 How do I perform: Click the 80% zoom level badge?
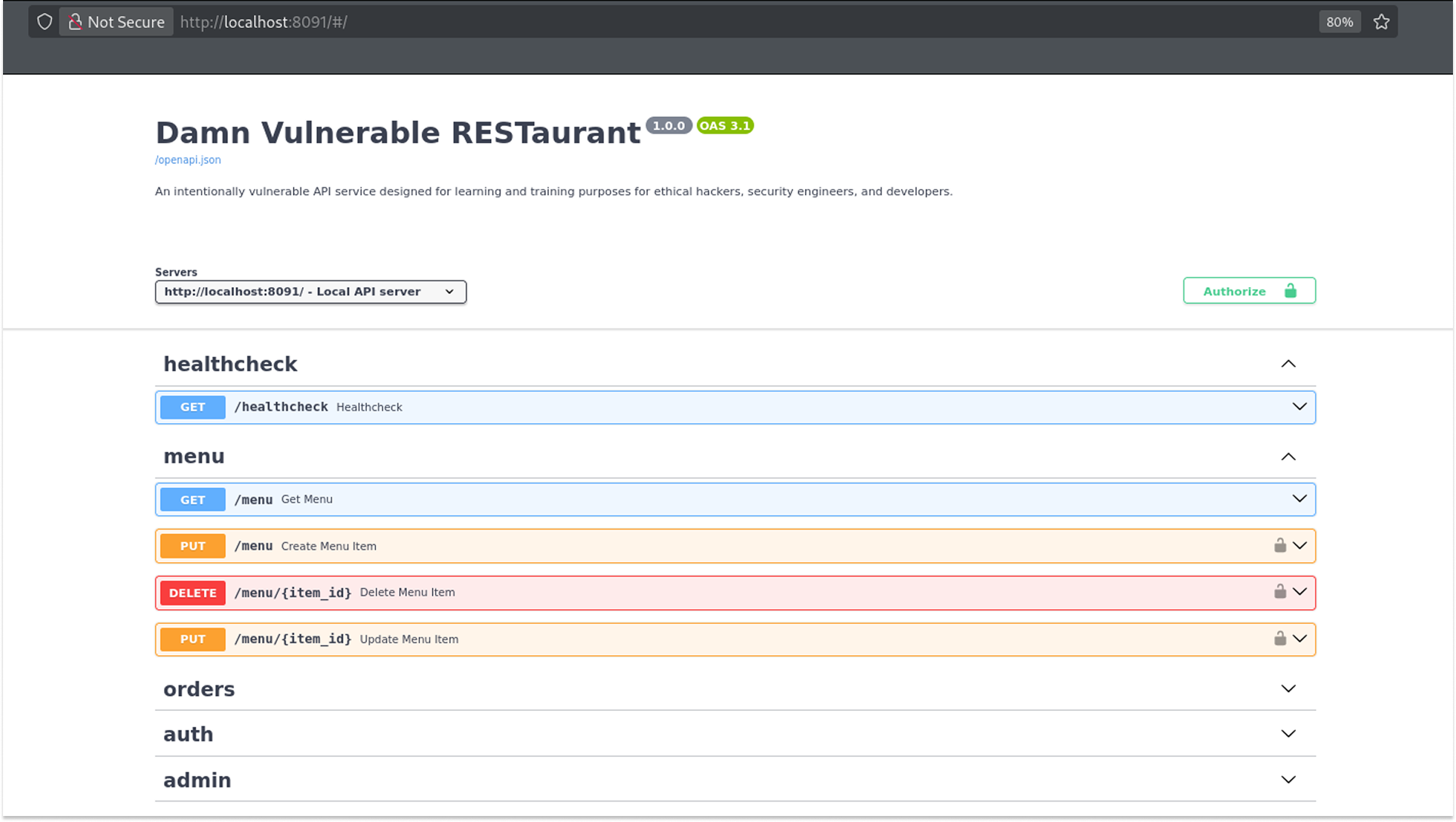pyautogui.click(x=1339, y=22)
